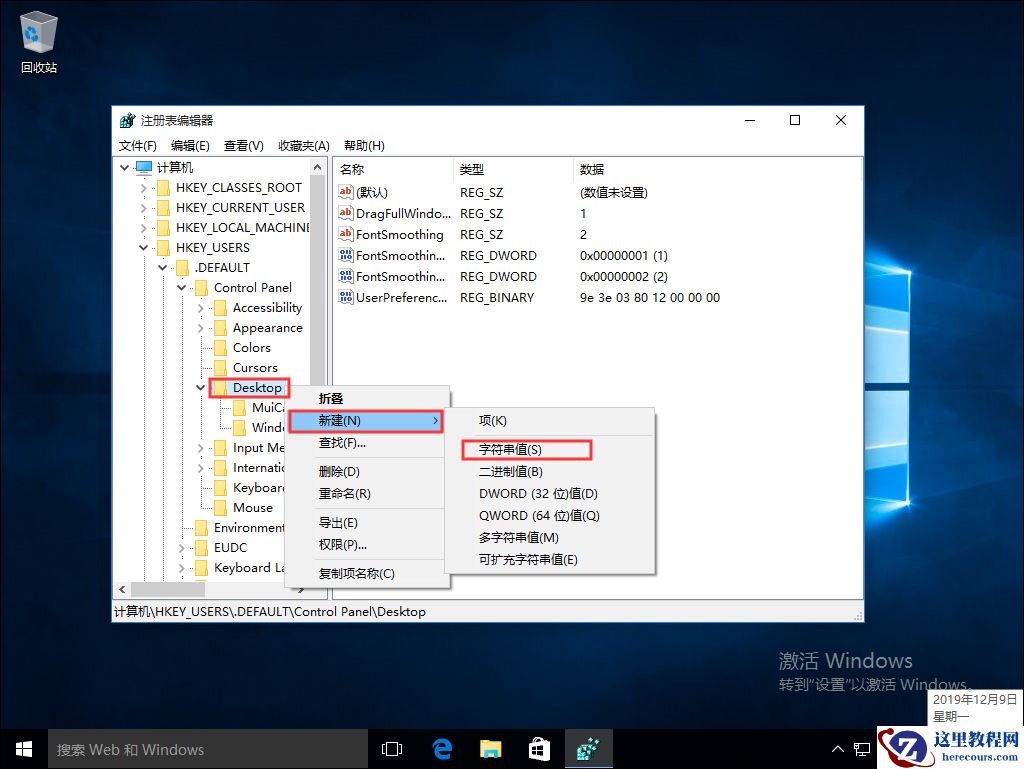Click the Task View taskbar icon
The image size is (1024, 769).
click(391, 748)
